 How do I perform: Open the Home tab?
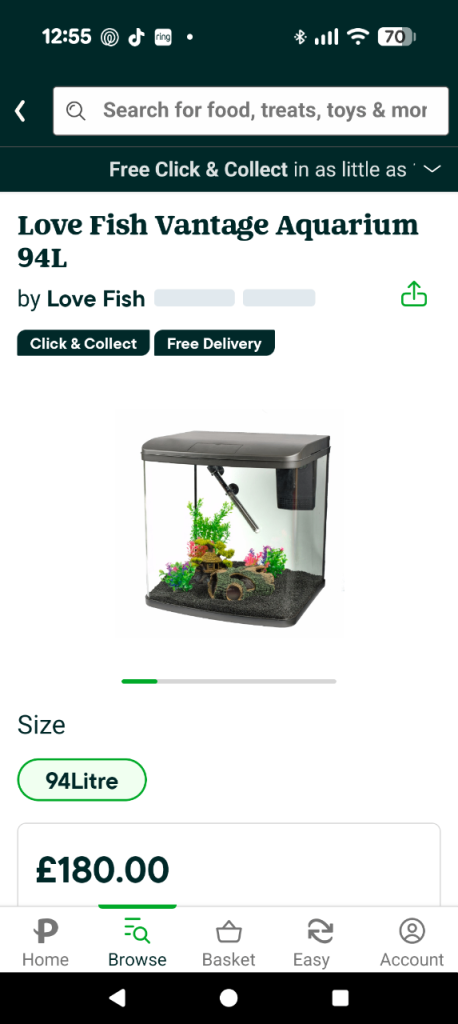(x=45, y=942)
